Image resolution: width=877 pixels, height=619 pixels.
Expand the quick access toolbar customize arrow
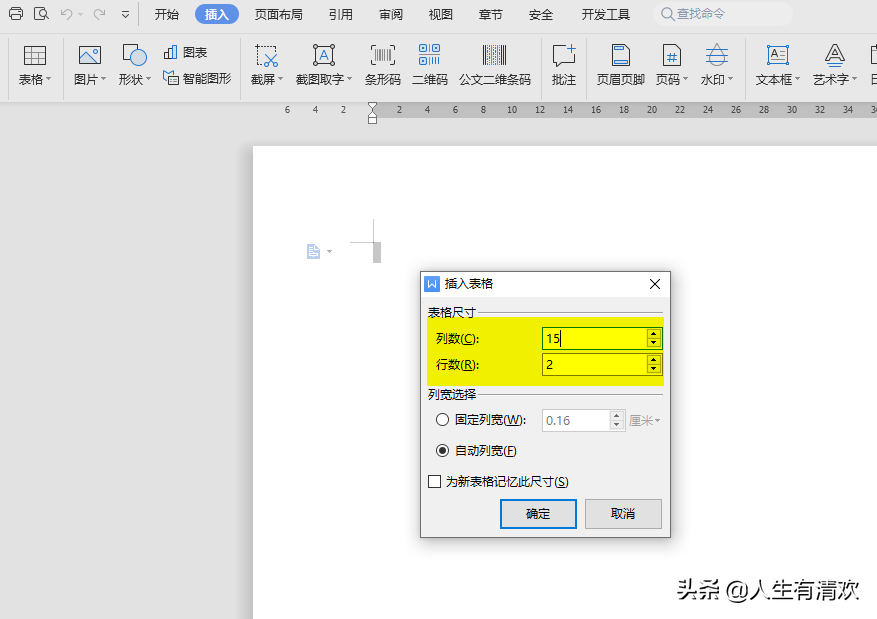point(125,15)
